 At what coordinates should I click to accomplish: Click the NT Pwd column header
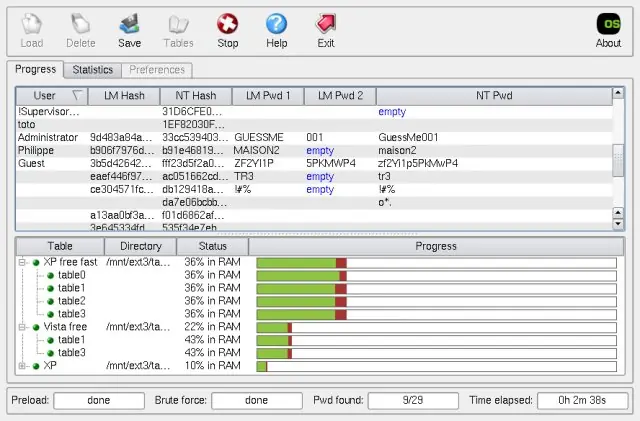(494, 96)
